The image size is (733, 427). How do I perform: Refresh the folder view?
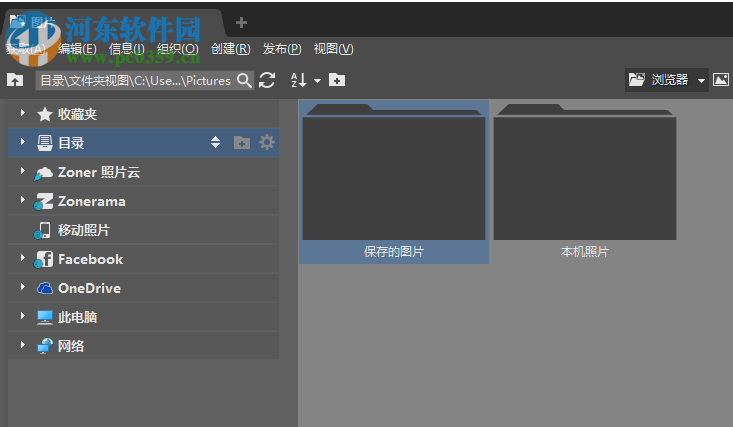point(267,80)
